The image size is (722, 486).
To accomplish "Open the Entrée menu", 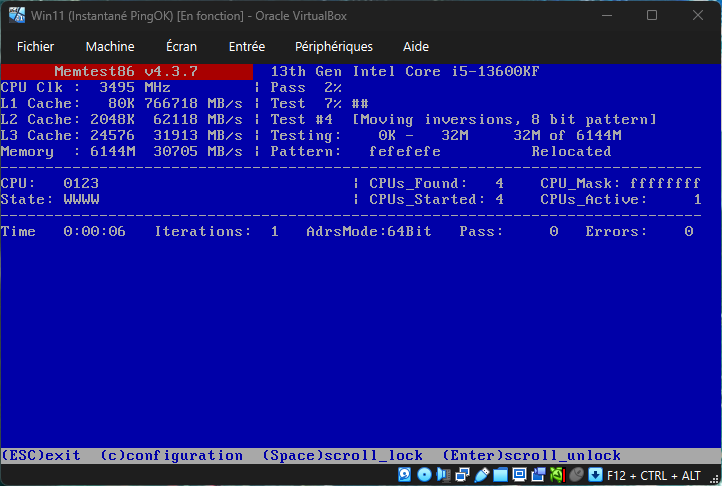I will point(247,46).
